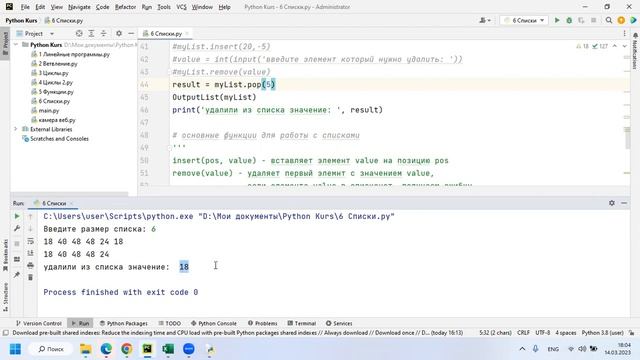Click the orange IDE updates icon

[621, 20]
